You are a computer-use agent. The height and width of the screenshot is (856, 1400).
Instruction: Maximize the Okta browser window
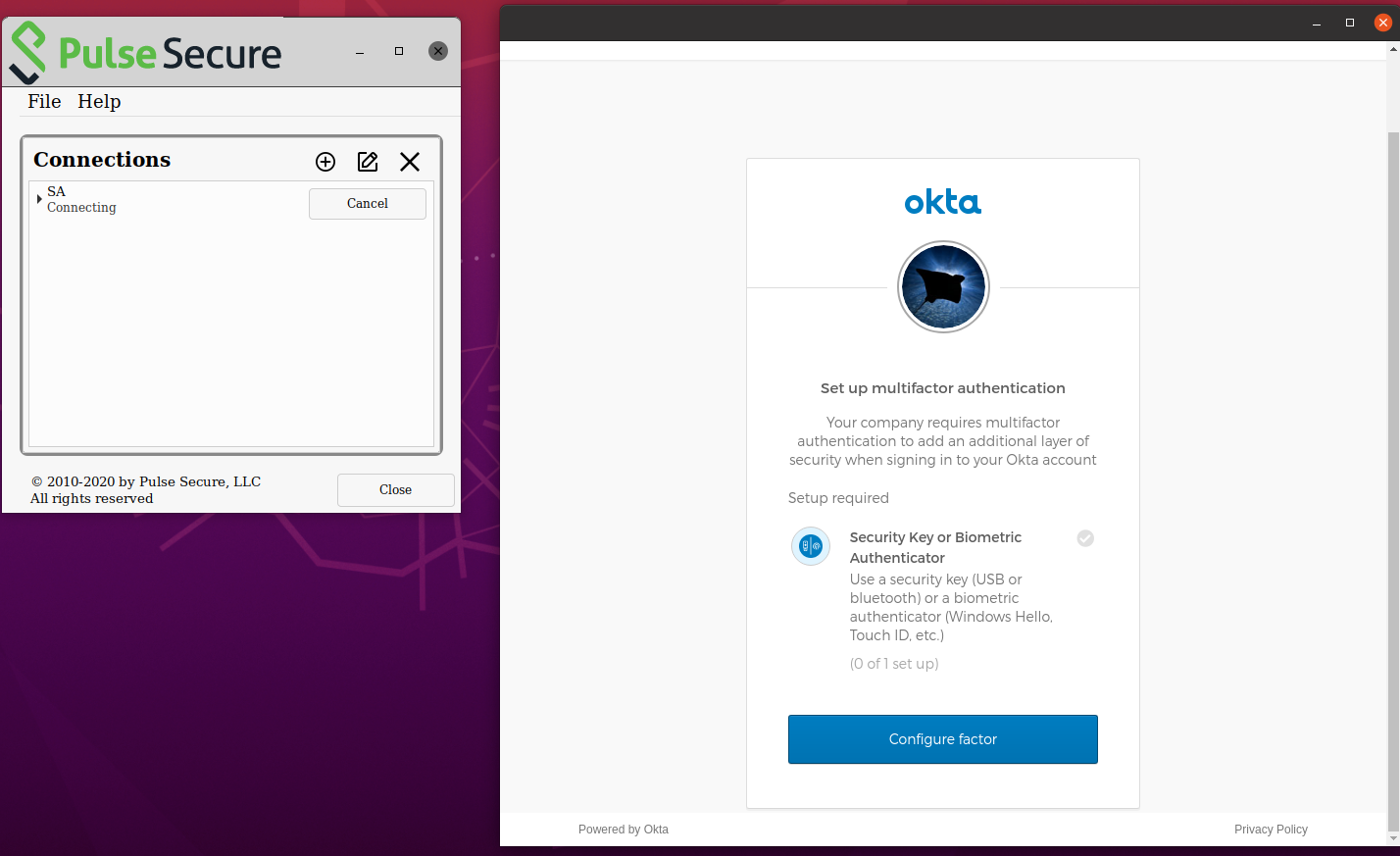pos(1350,23)
